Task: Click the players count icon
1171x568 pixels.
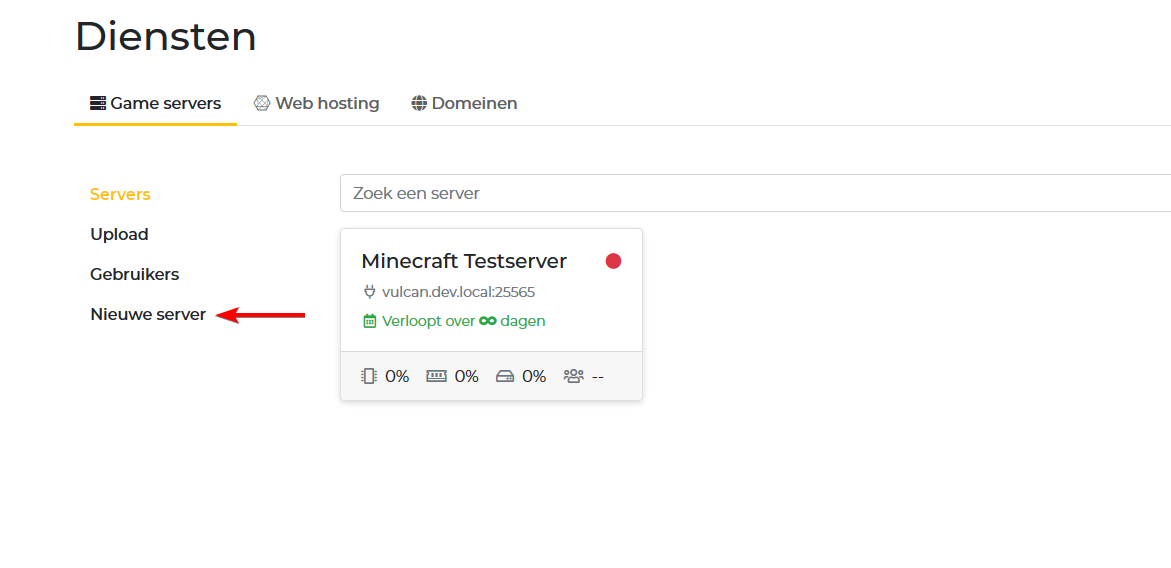Action: (x=573, y=376)
